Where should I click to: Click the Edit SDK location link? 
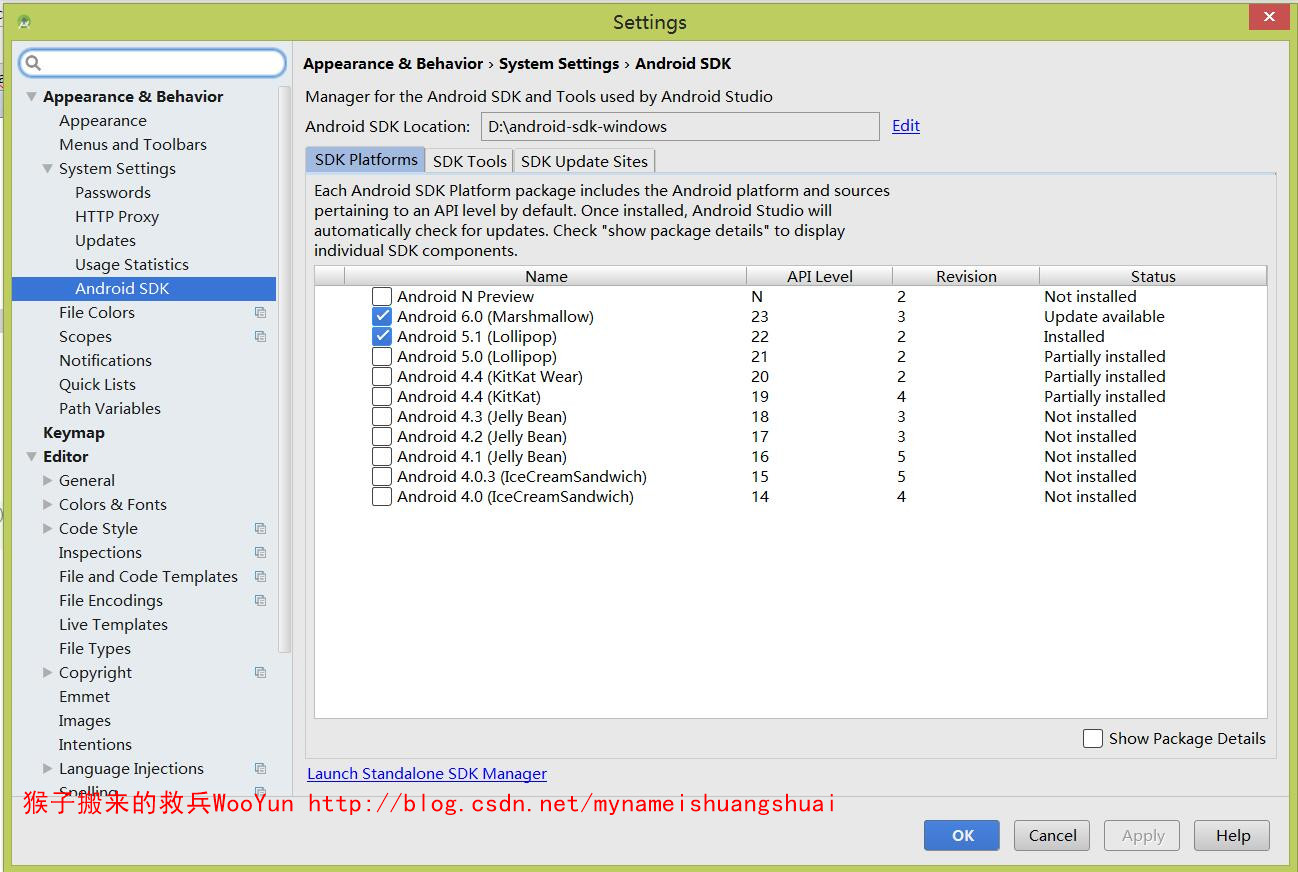(x=906, y=126)
